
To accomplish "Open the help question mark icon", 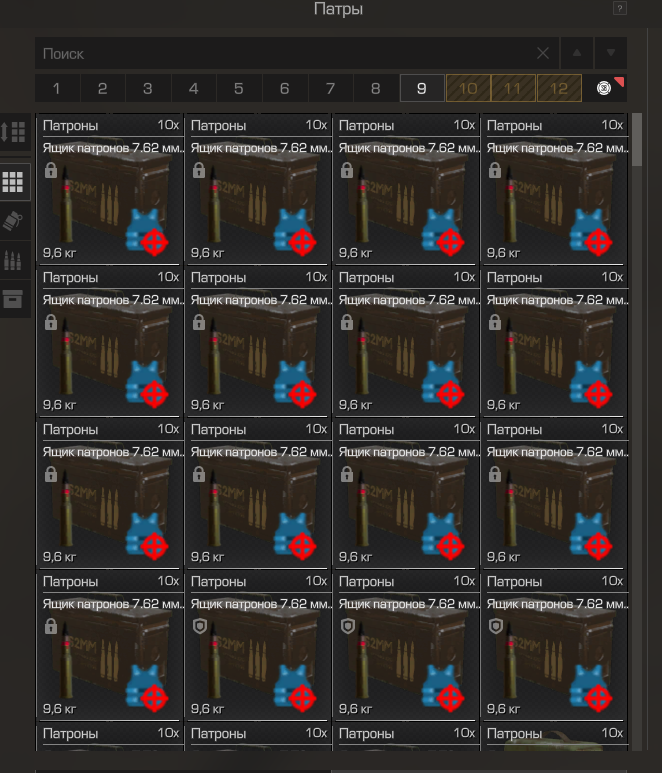I will click(620, 8).
